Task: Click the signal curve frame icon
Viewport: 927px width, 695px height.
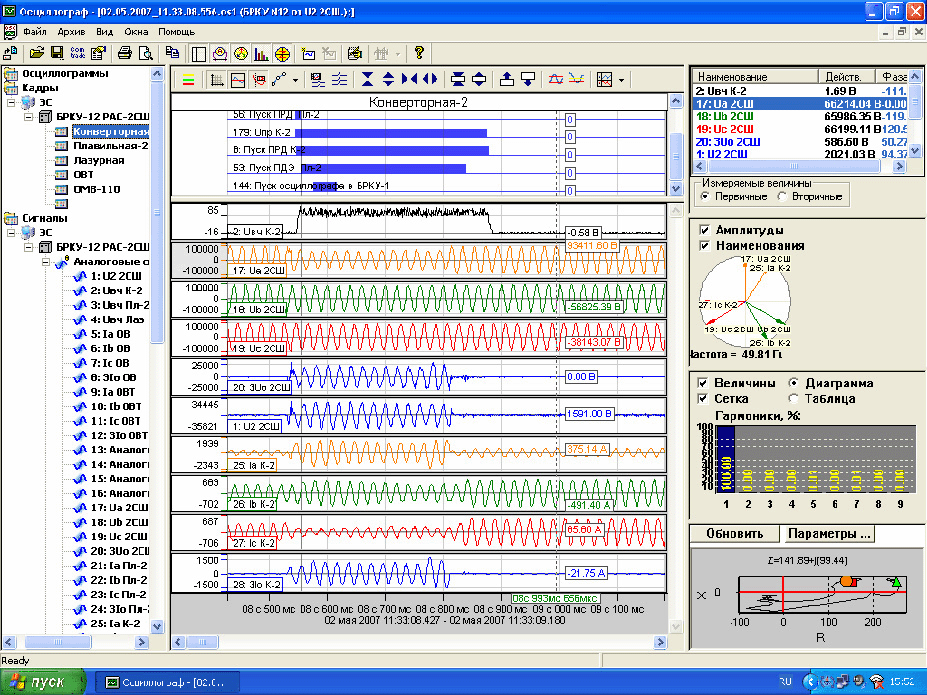Action: click(x=238, y=80)
